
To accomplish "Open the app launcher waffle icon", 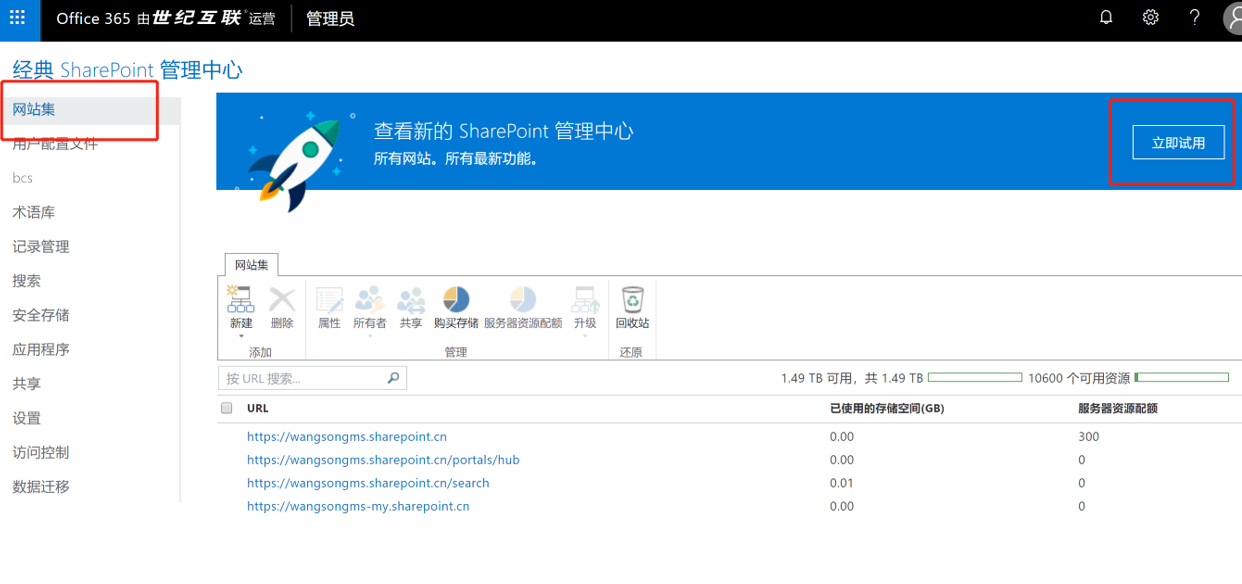I will [17, 18].
